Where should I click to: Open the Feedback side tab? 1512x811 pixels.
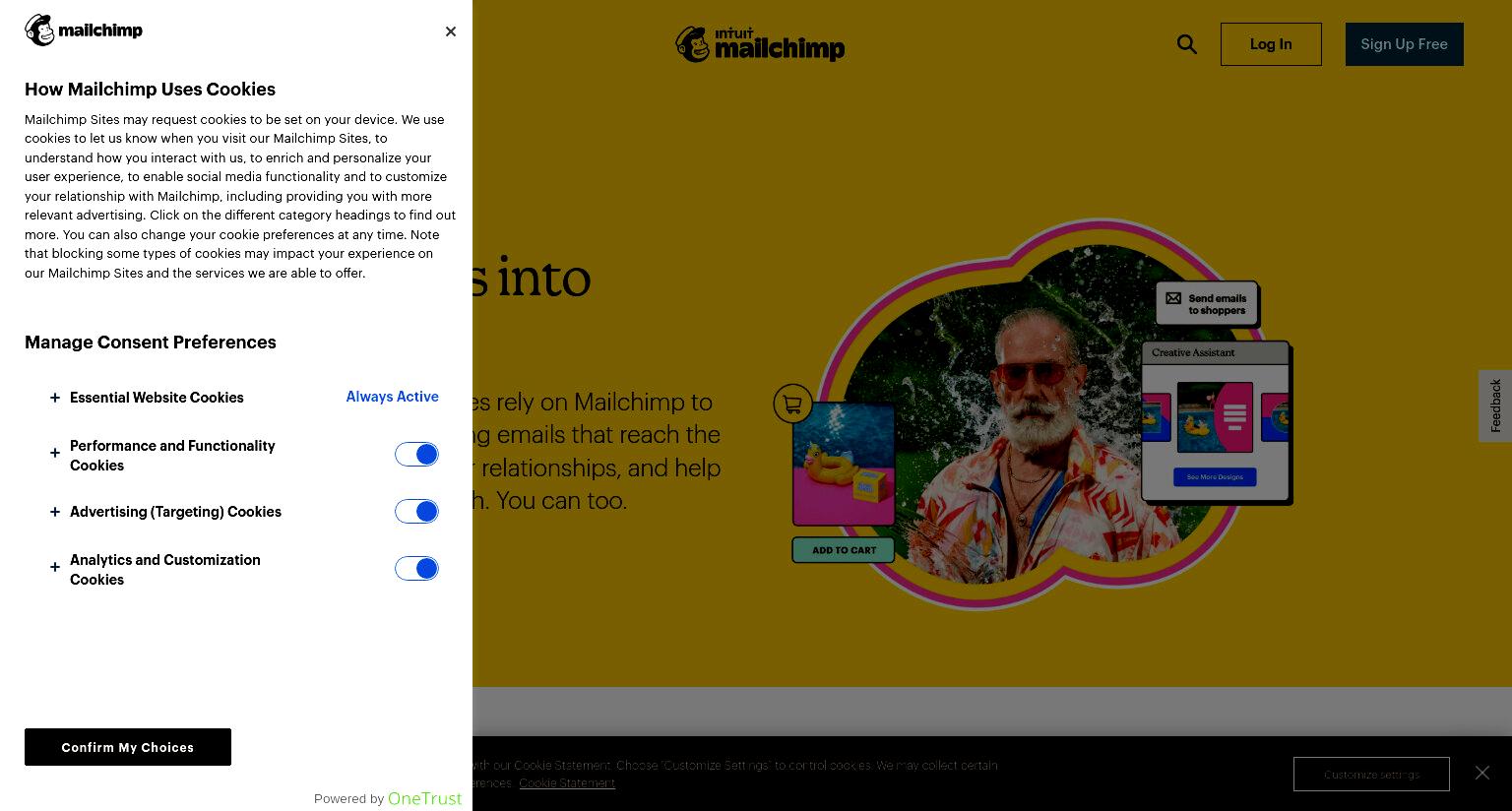click(1495, 405)
